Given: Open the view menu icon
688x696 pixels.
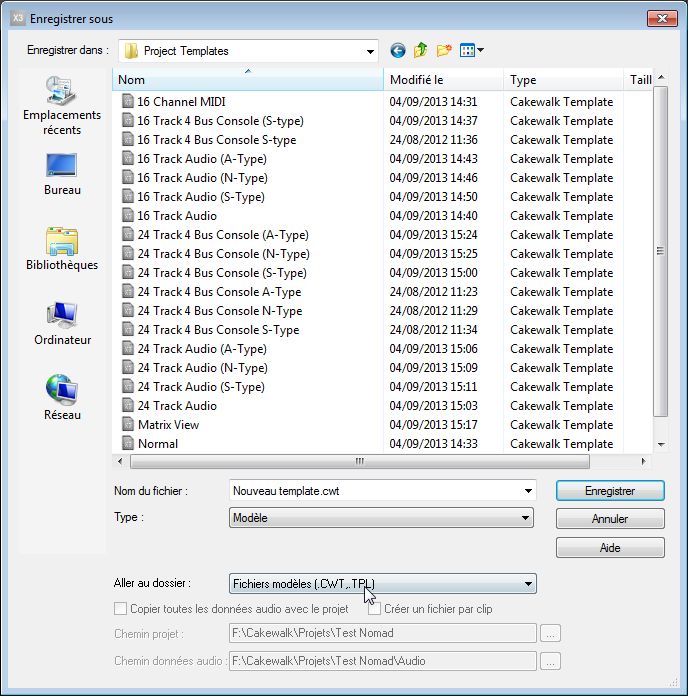Looking at the screenshot, I should [472, 51].
